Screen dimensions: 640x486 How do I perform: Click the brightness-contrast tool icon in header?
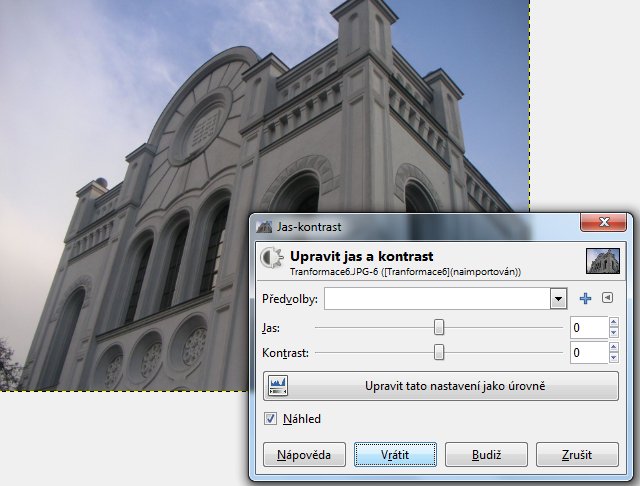click(x=272, y=258)
